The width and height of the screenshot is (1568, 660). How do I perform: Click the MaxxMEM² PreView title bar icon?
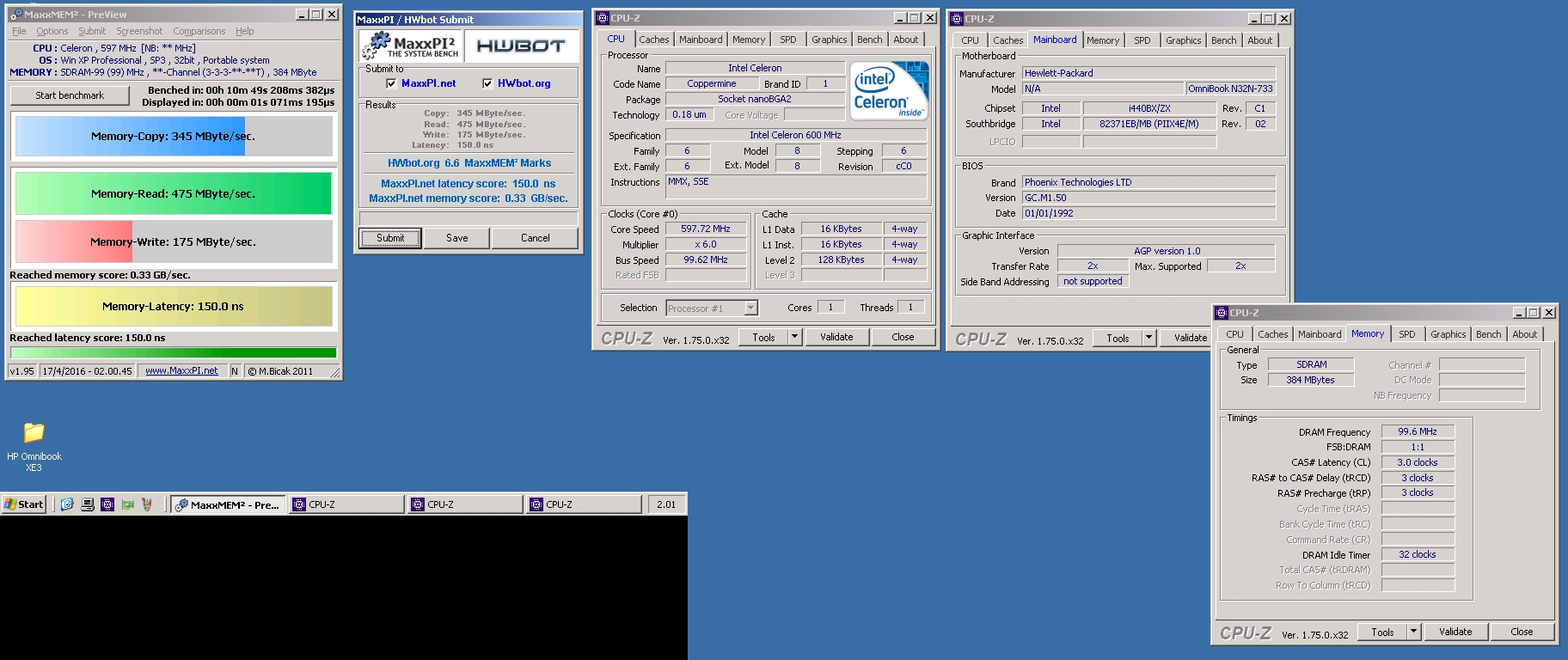(15, 15)
